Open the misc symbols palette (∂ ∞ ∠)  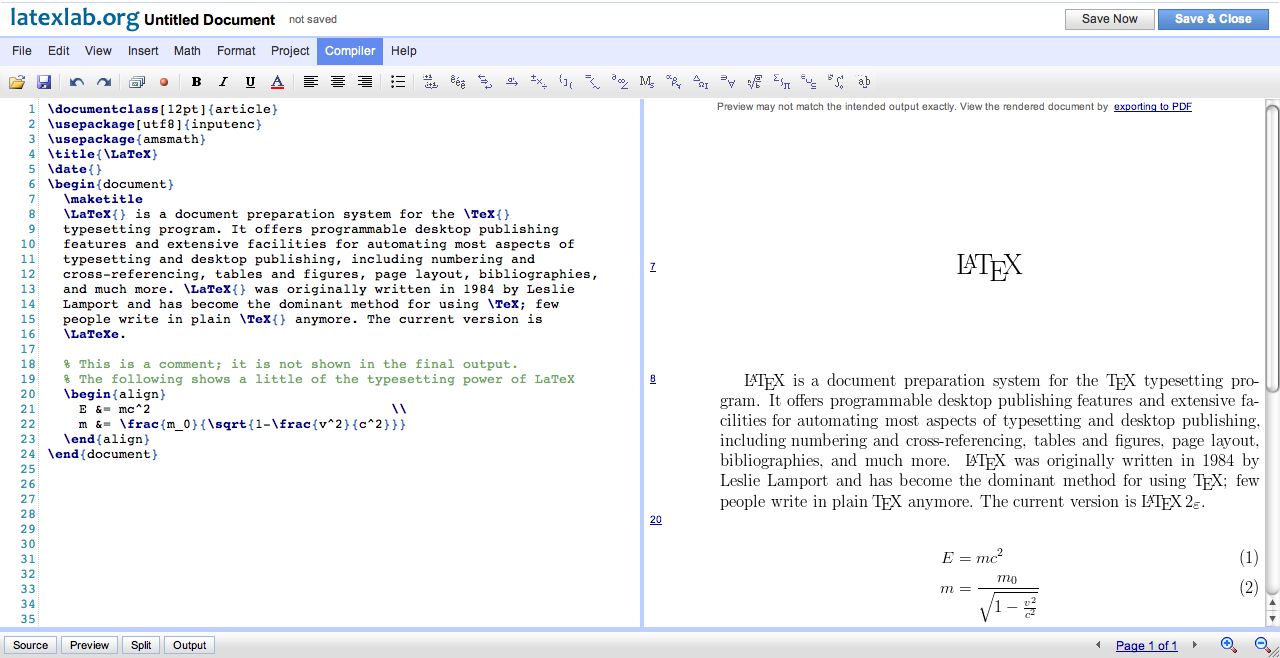(x=620, y=82)
